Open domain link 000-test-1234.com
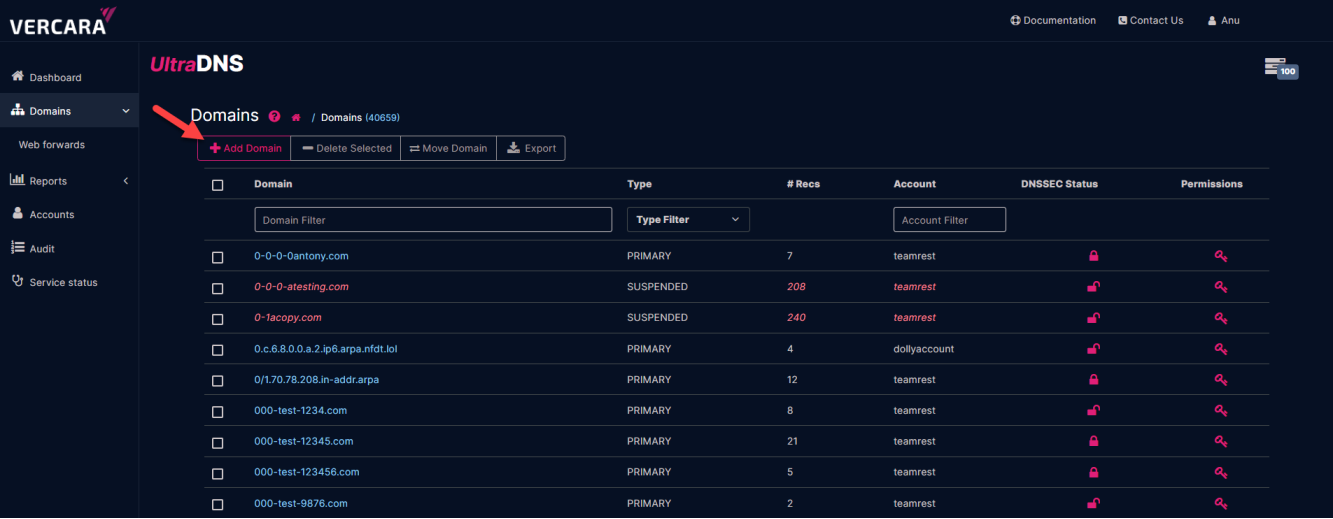The width and height of the screenshot is (1333, 519). (300, 411)
